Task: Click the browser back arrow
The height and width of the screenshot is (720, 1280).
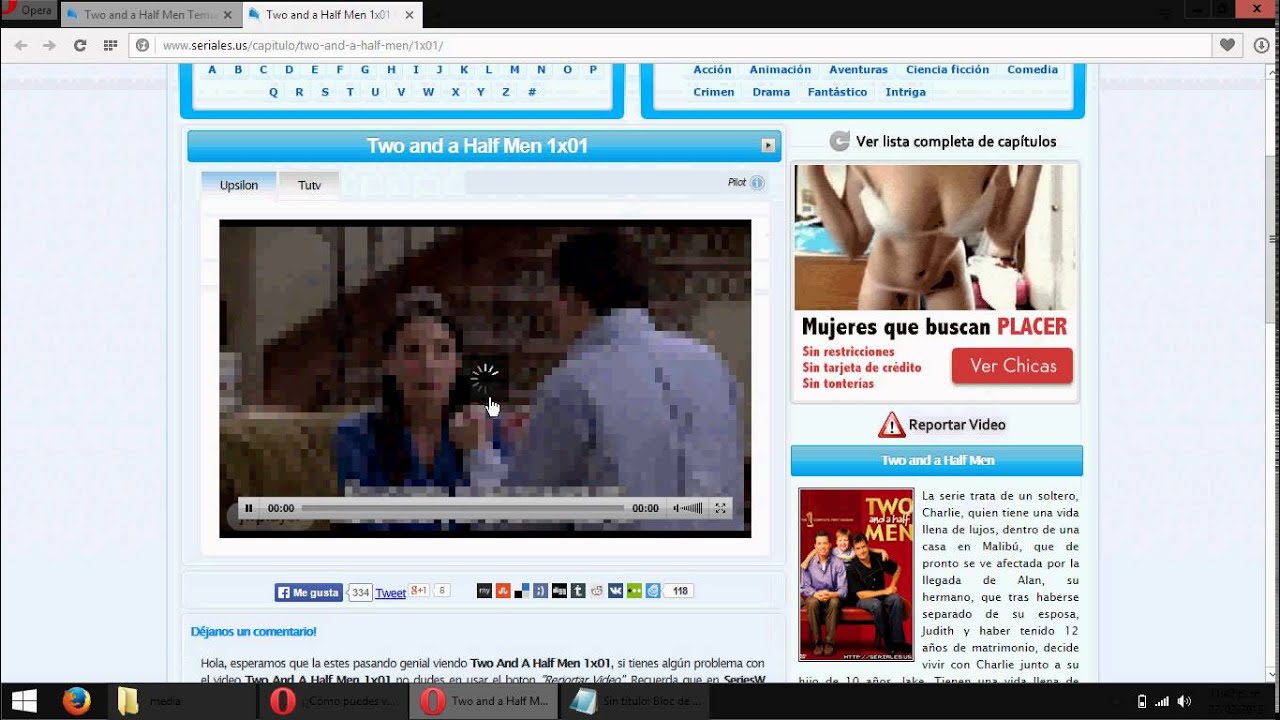Action: [x=21, y=45]
